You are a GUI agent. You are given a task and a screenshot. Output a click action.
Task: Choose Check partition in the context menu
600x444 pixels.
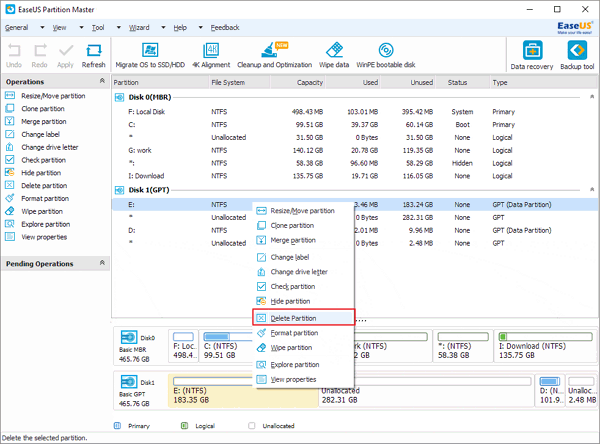coord(292,287)
